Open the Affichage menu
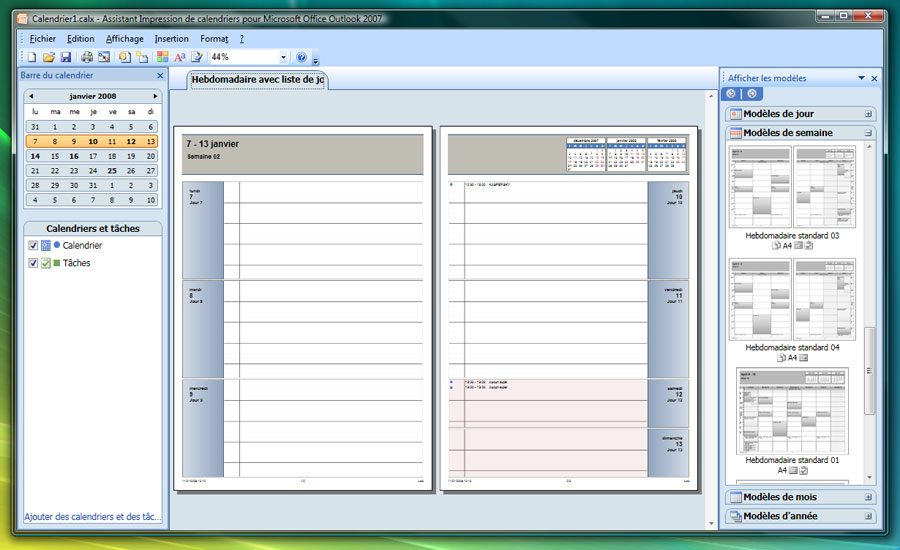 [125, 38]
